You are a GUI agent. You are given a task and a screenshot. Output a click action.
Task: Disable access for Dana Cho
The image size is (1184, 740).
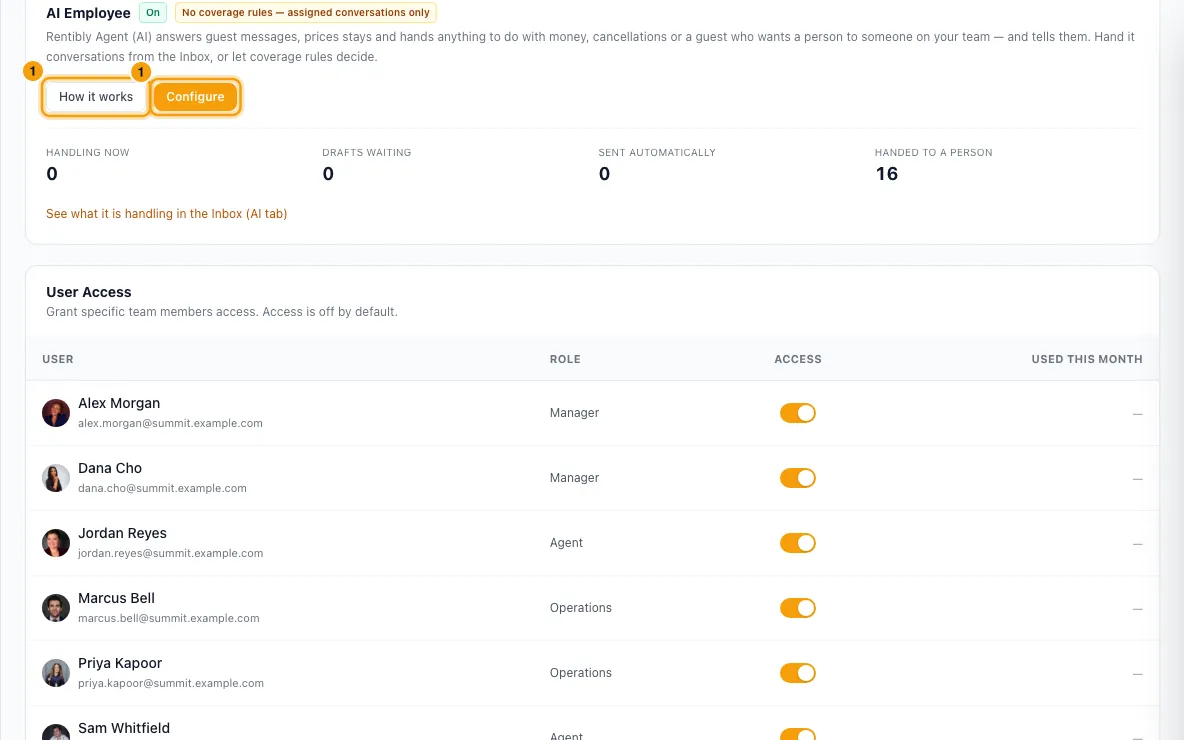pyautogui.click(x=797, y=478)
